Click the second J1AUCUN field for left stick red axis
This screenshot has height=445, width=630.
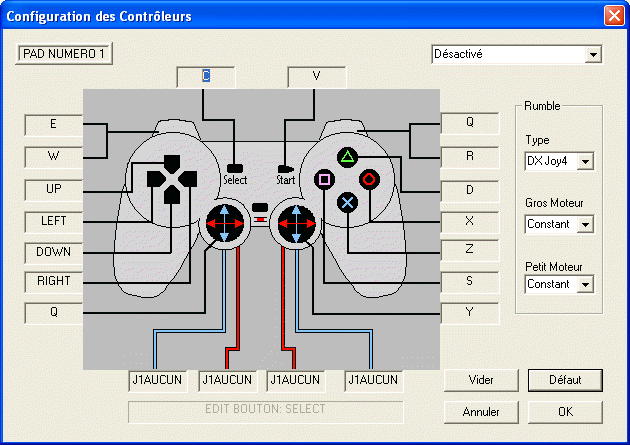point(227,380)
